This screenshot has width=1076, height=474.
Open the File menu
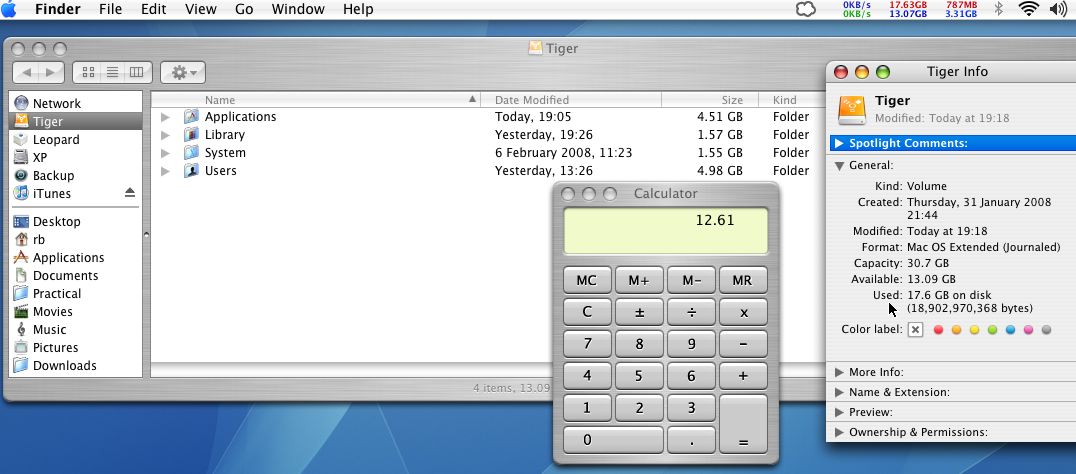[110, 9]
